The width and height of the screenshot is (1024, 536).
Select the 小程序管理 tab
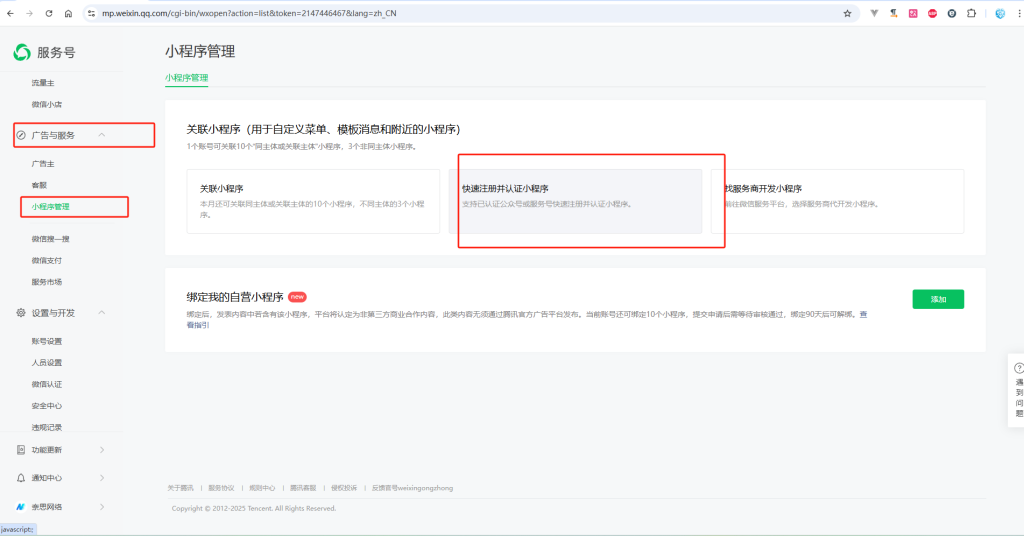tap(186, 78)
